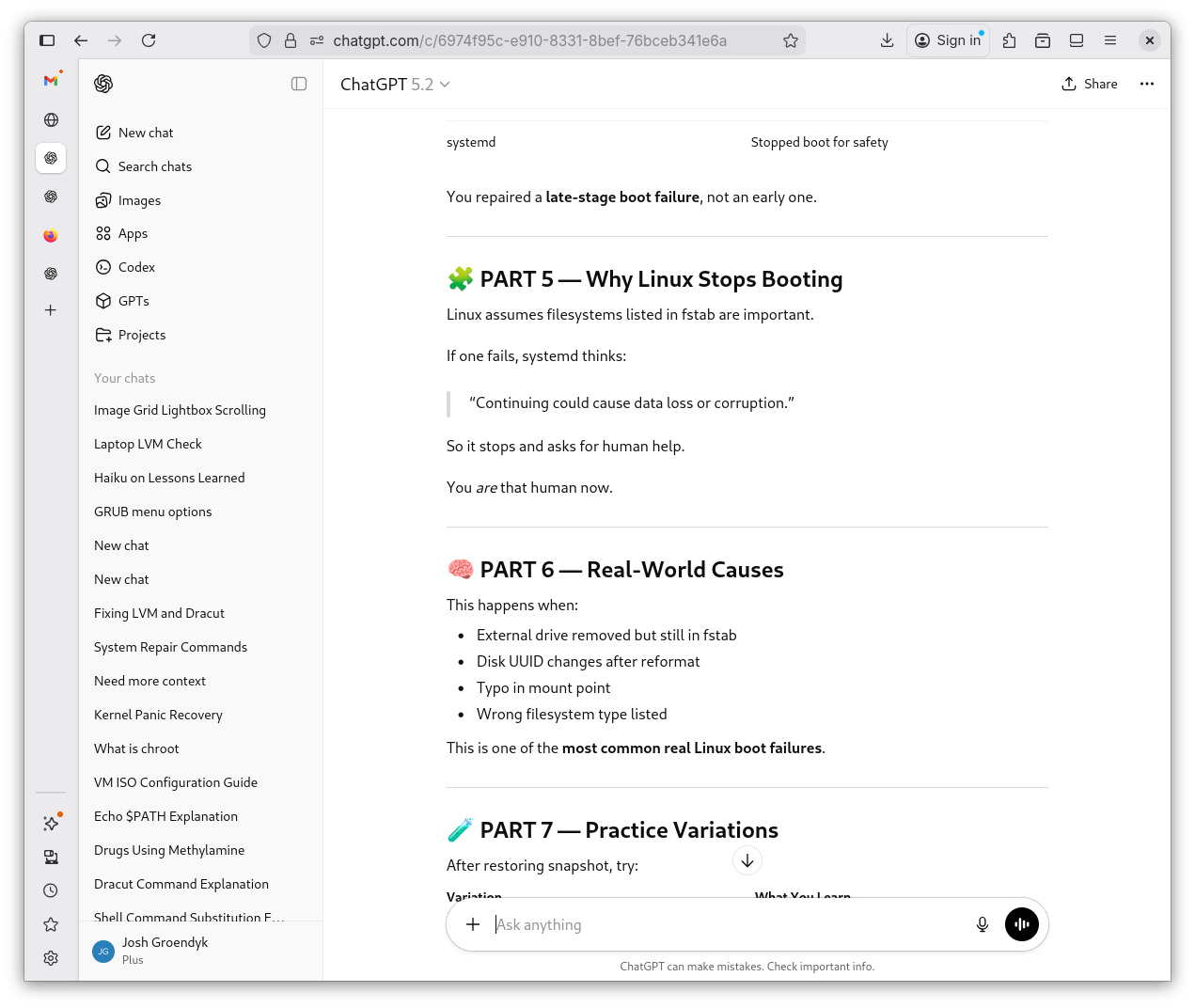Select Search chats in the sidebar

point(154,166)
